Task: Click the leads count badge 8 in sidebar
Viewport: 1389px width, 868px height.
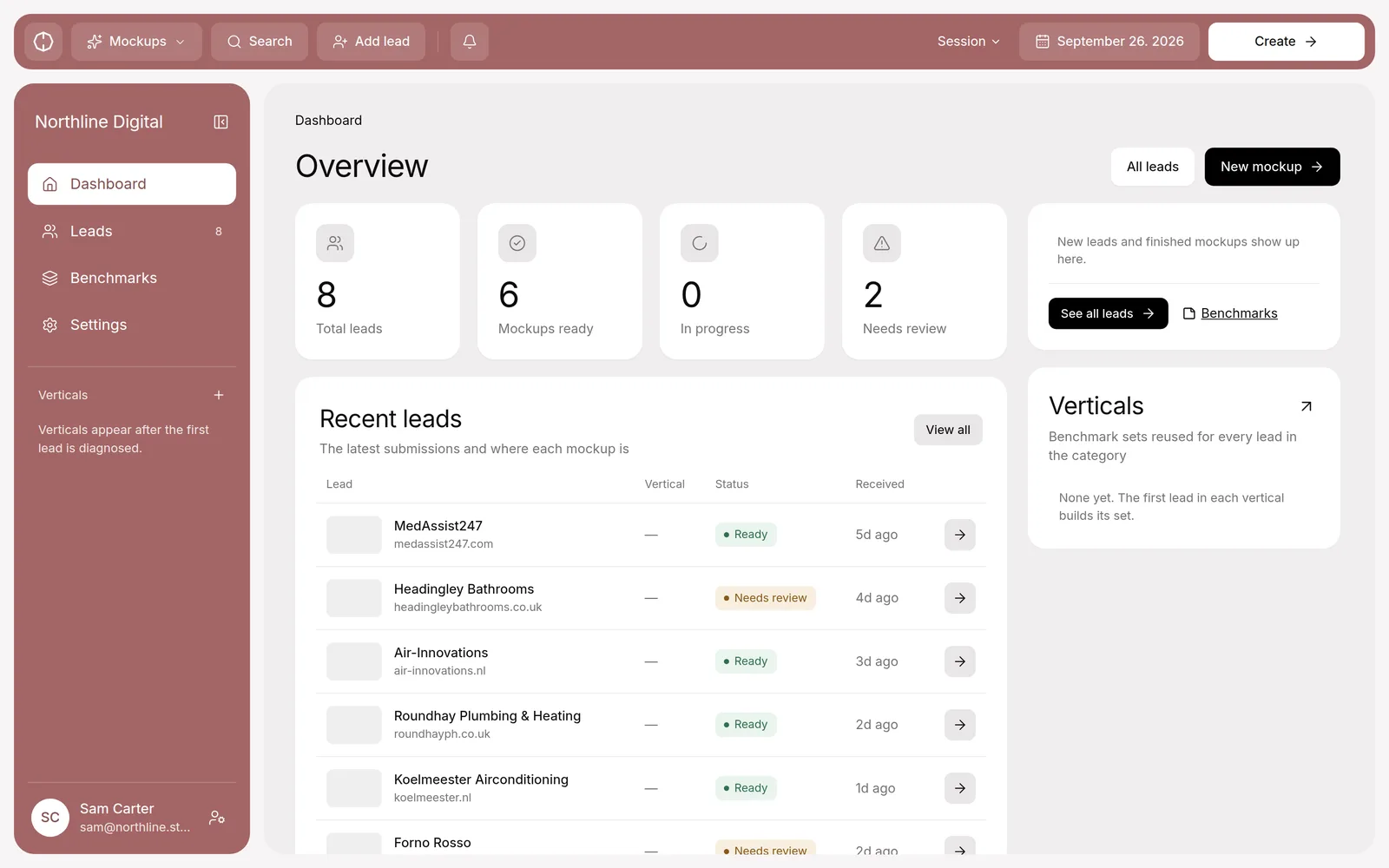Action: pos(219,232)
